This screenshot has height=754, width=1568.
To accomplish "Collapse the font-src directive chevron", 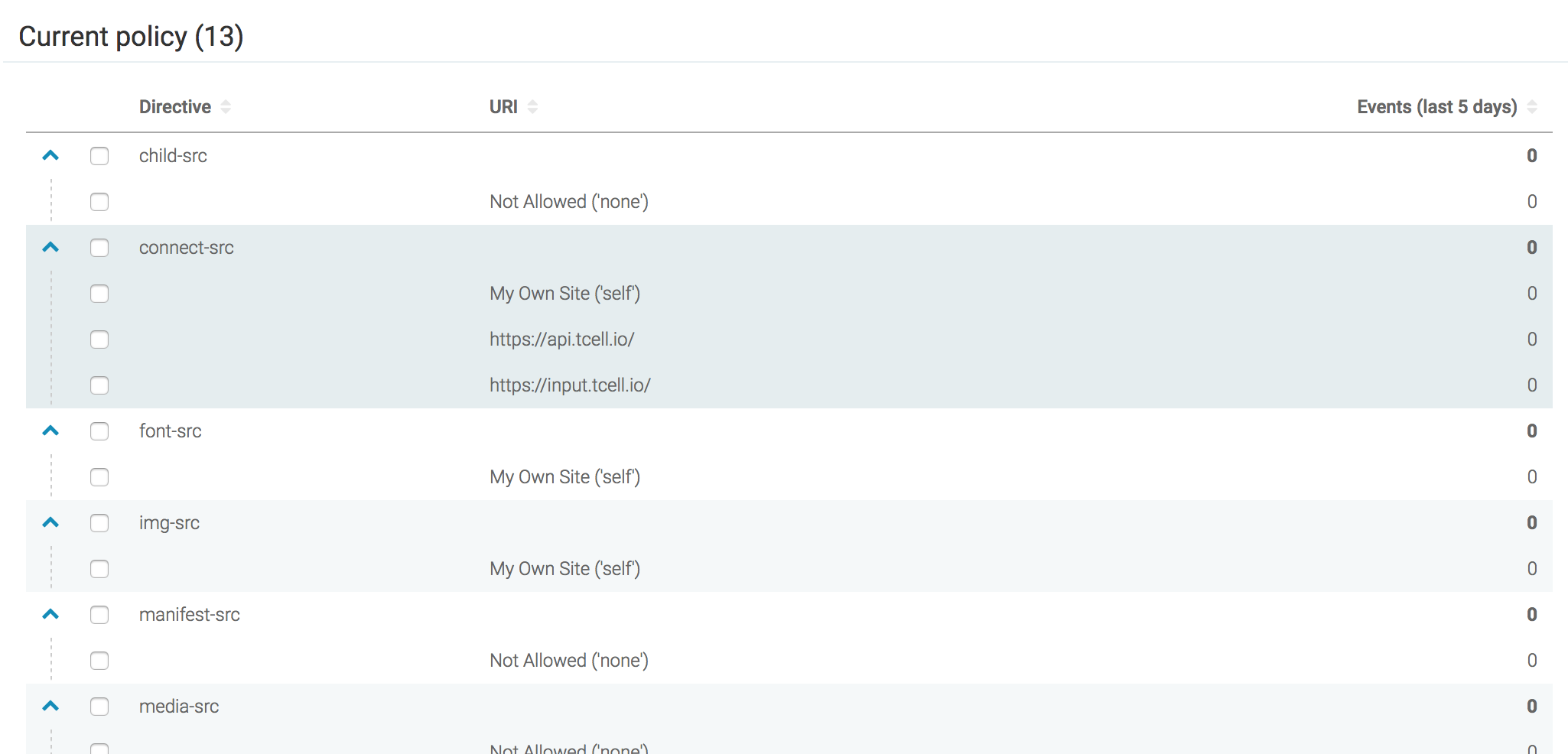I will 50,431.
